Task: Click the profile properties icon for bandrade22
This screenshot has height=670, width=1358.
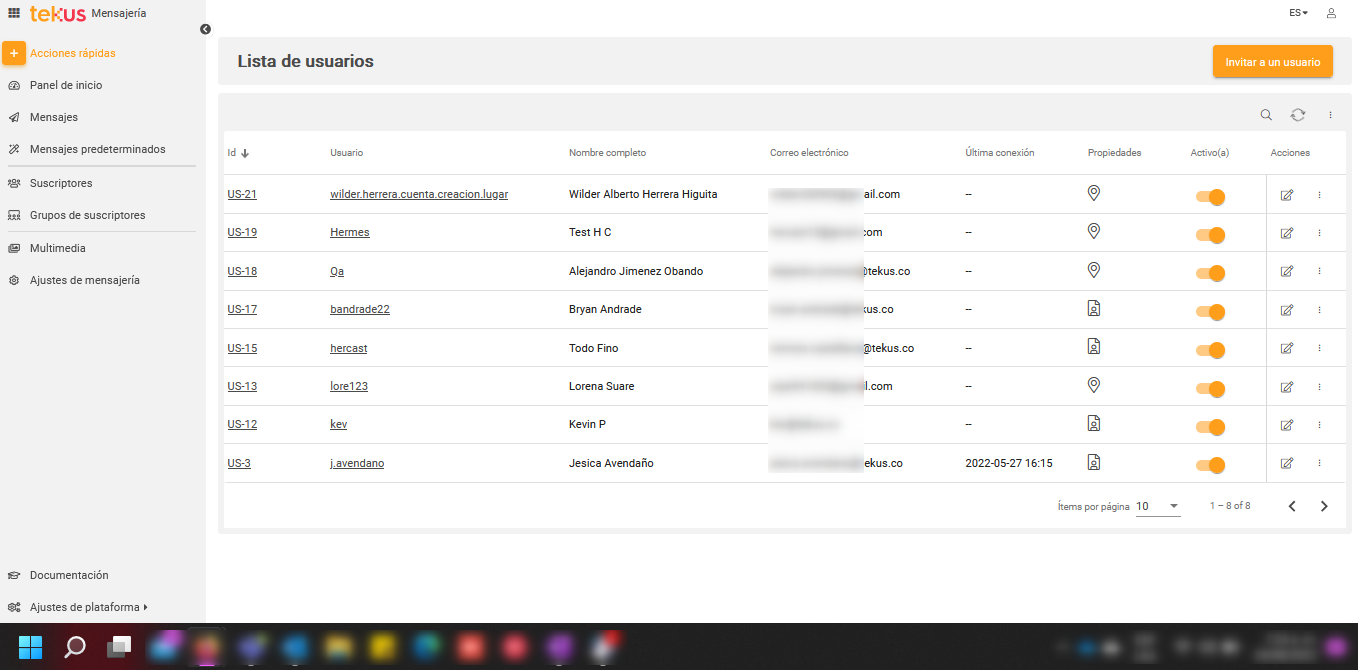Action: click(x=1094, y=309)
